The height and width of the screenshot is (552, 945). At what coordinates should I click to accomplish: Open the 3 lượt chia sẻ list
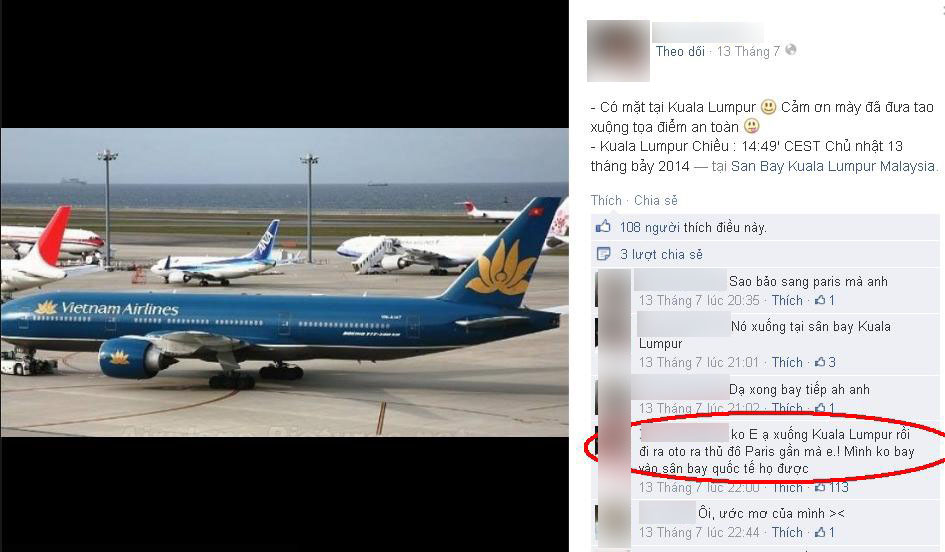[x=661, y=254]
